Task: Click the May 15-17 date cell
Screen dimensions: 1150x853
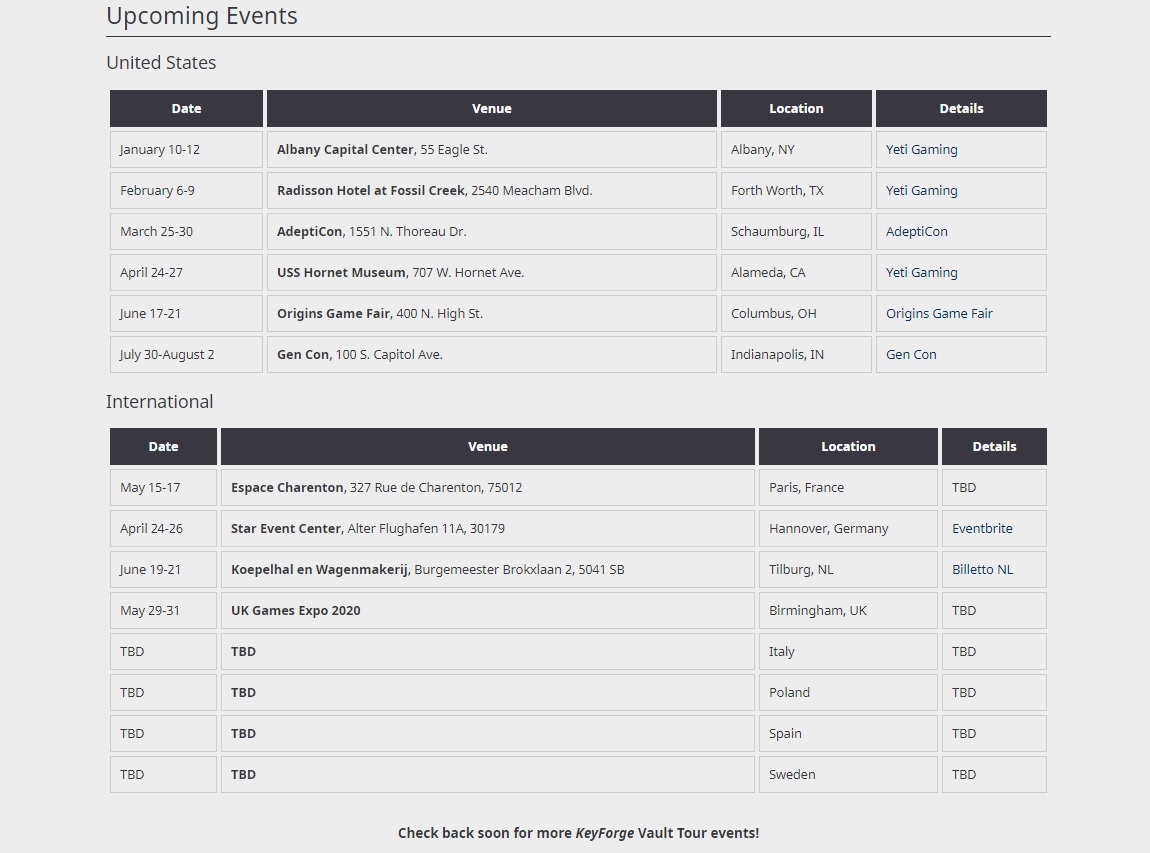Action: pos(164,488)
